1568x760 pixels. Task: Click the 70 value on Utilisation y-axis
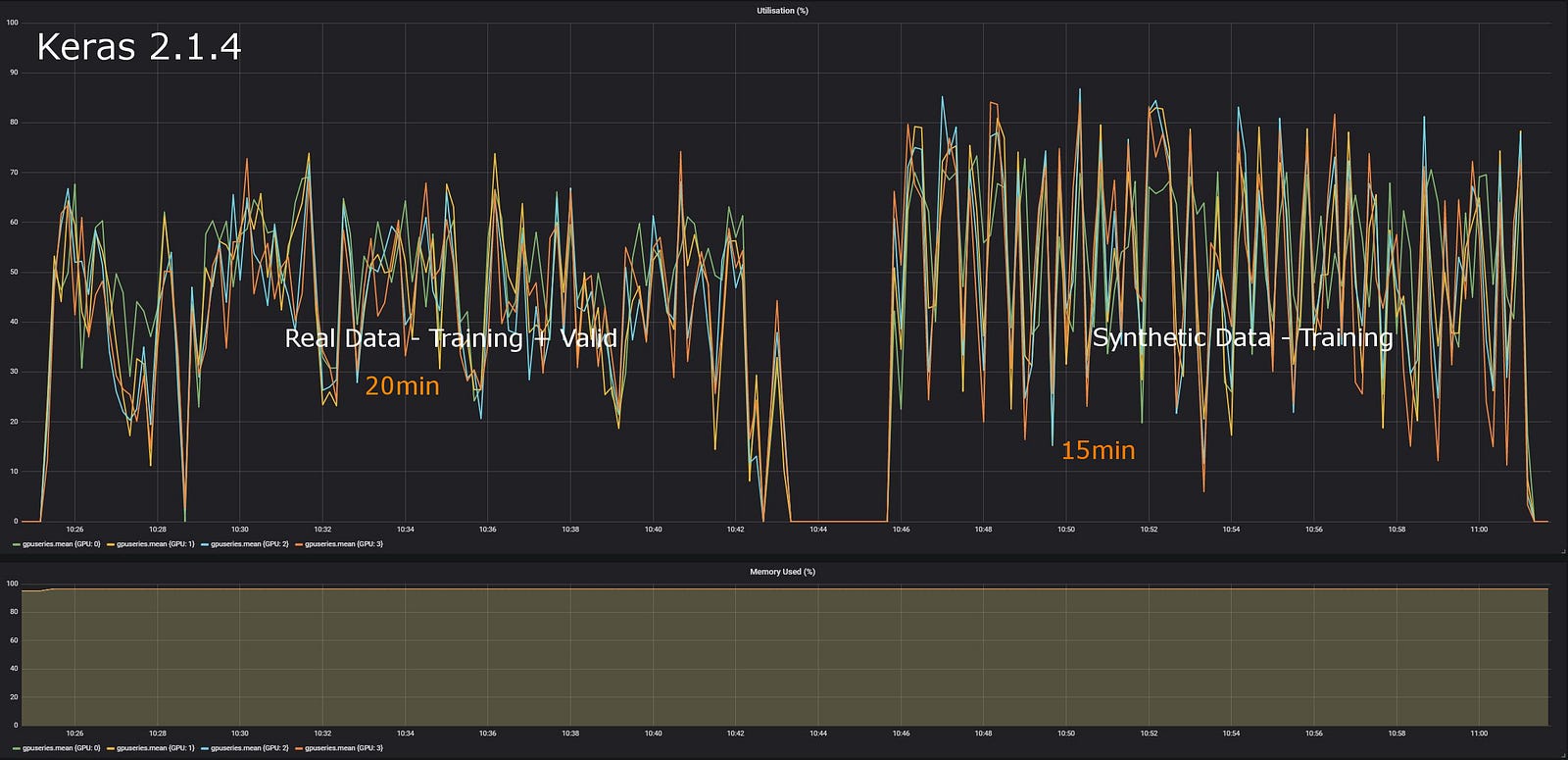[14, 173]
